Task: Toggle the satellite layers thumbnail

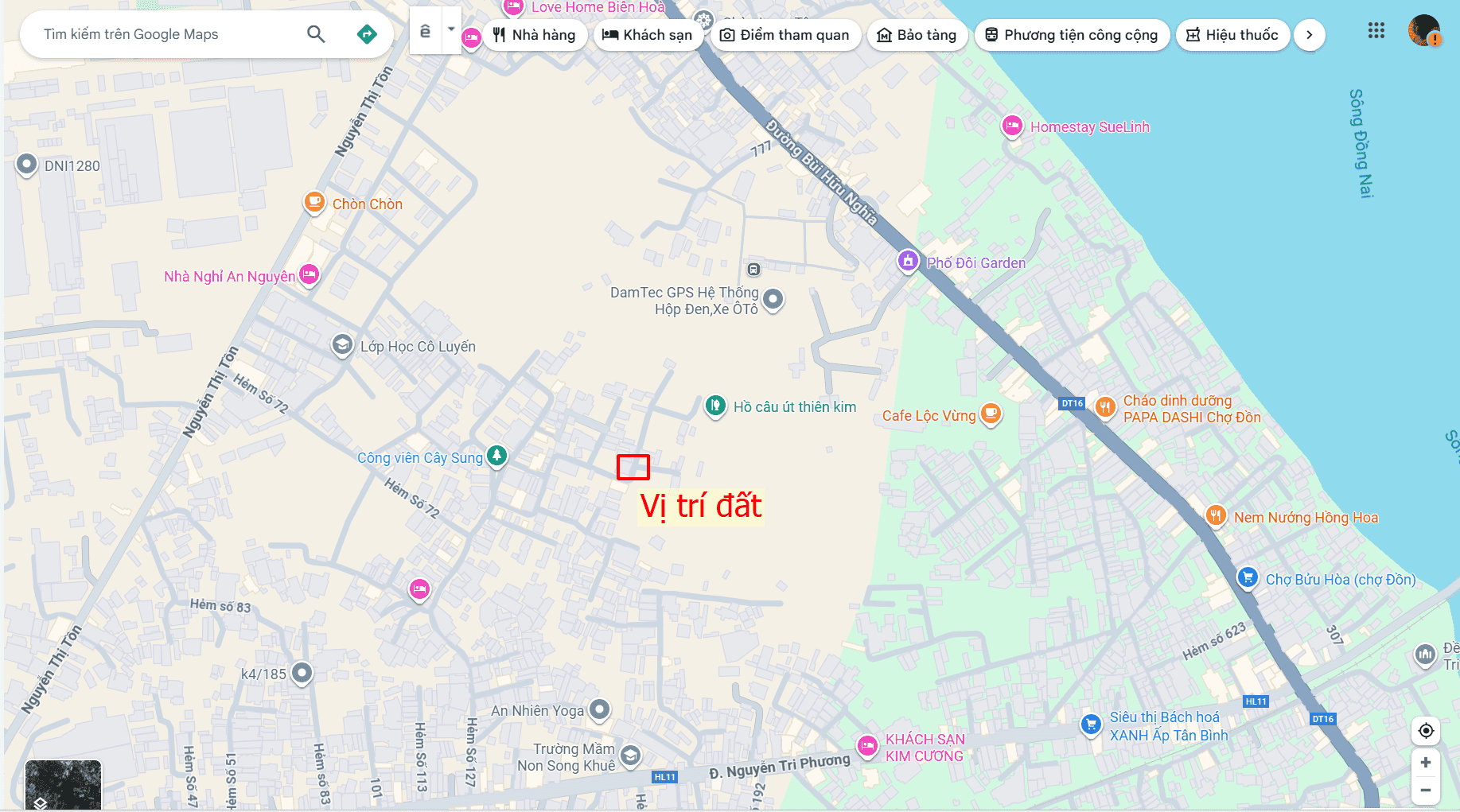Action: 63,785
